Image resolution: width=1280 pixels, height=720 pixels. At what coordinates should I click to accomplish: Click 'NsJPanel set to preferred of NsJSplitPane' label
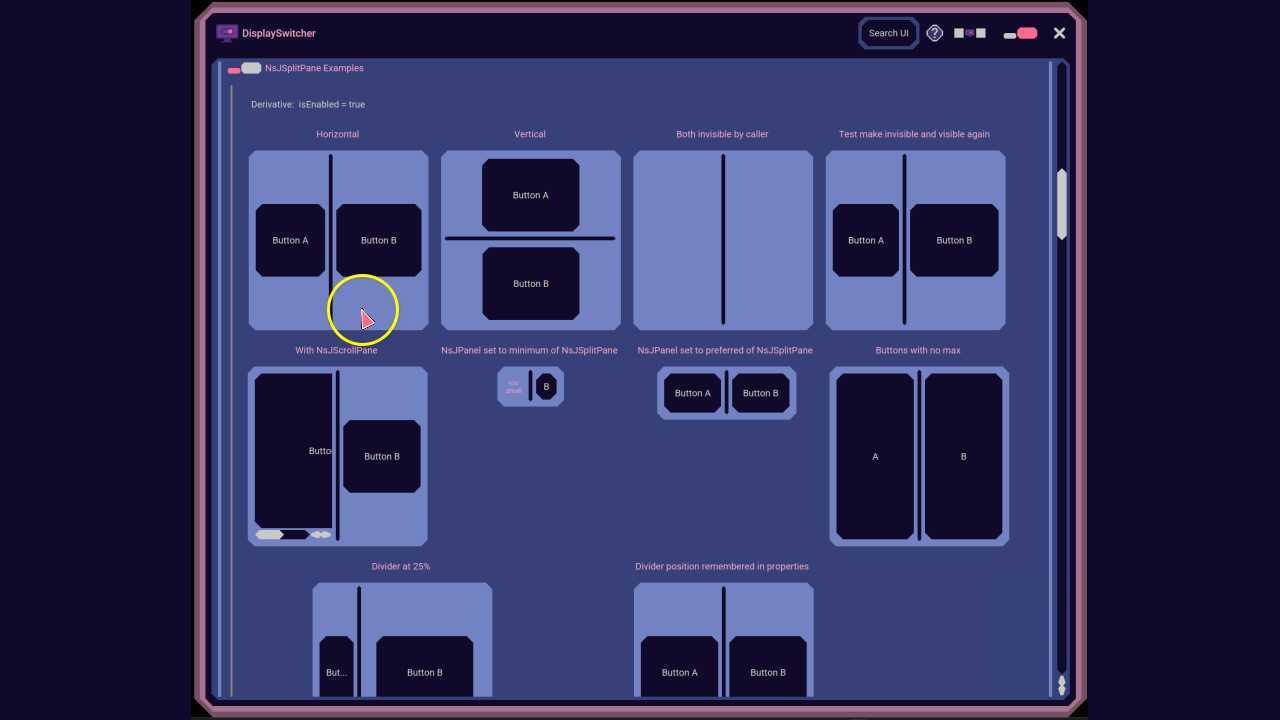725,350
